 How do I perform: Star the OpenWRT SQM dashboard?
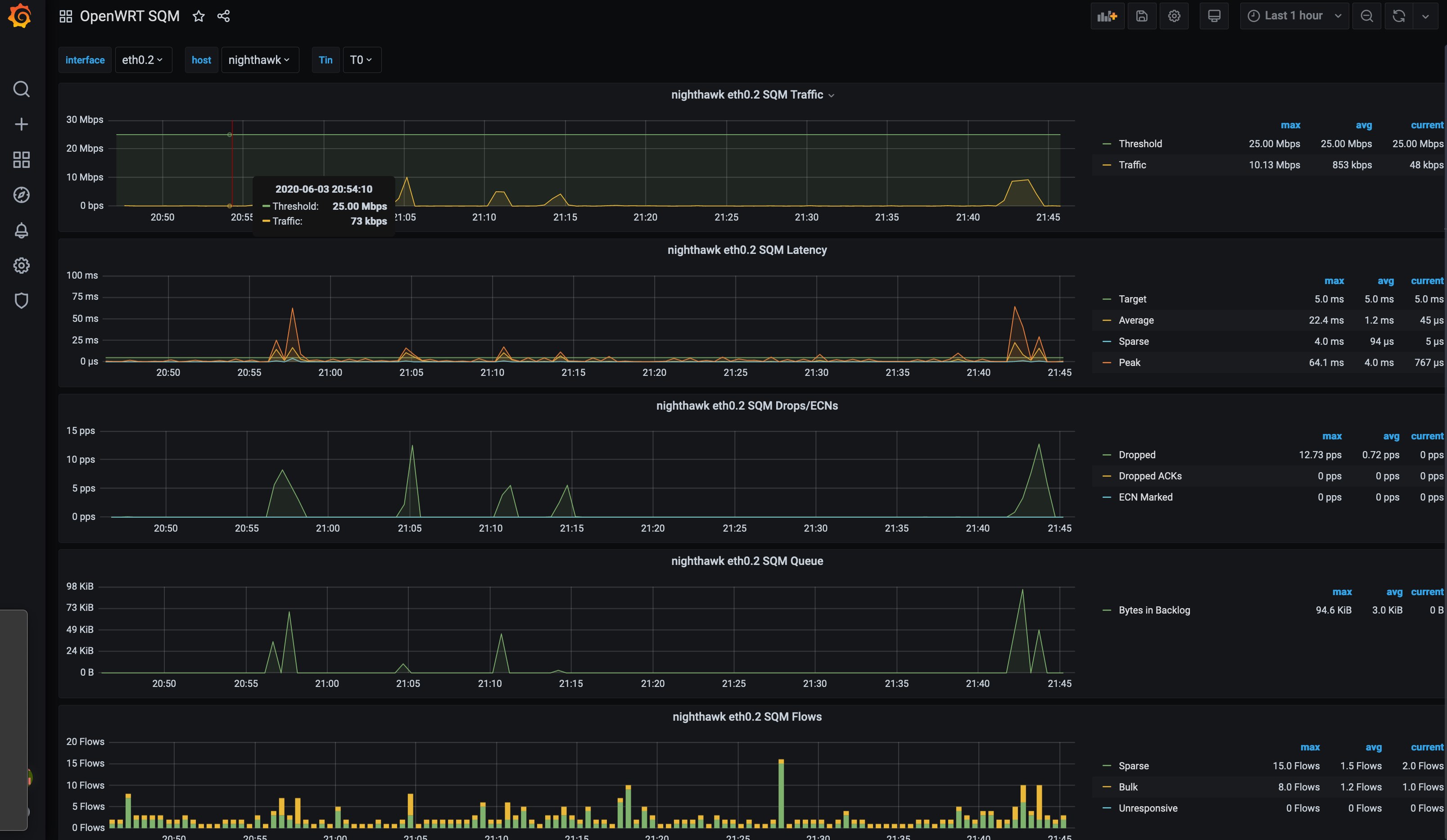[199, 16]
